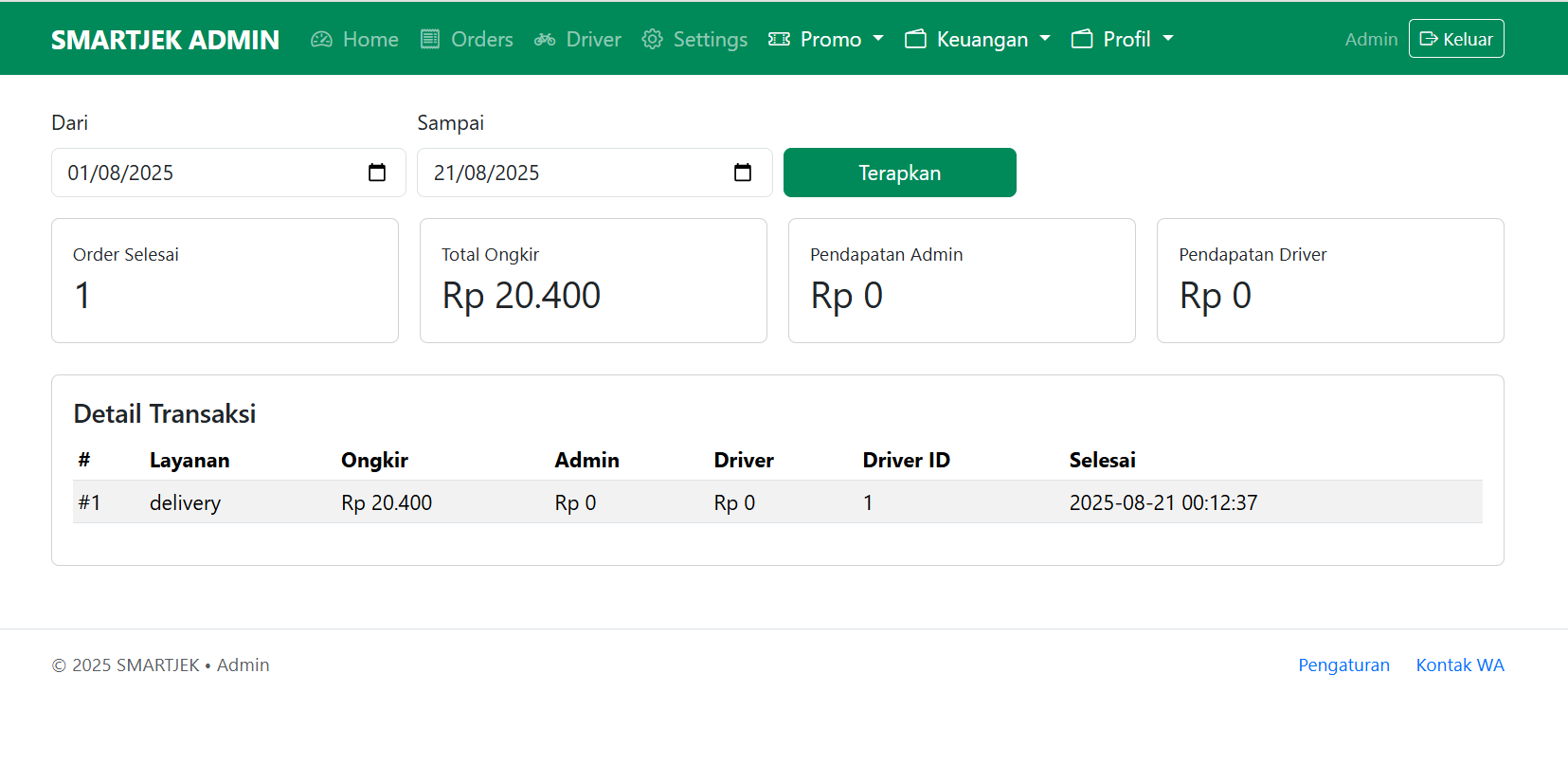1568x765 pixels.
Task: Click the SMARTJEK ADMIN brand title
Action: (165, 40)
